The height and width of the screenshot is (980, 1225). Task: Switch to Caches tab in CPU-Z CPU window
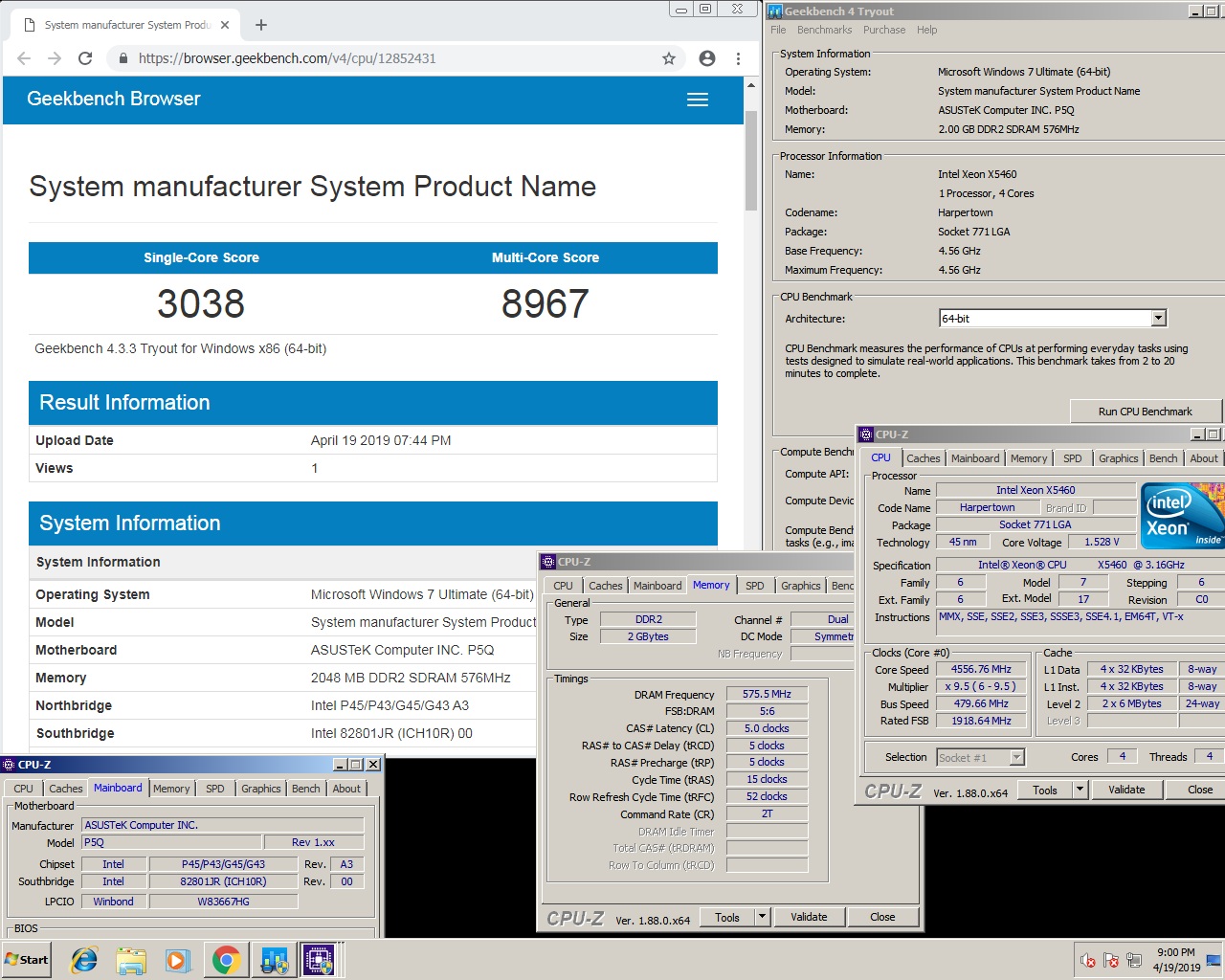click(924, 458)
